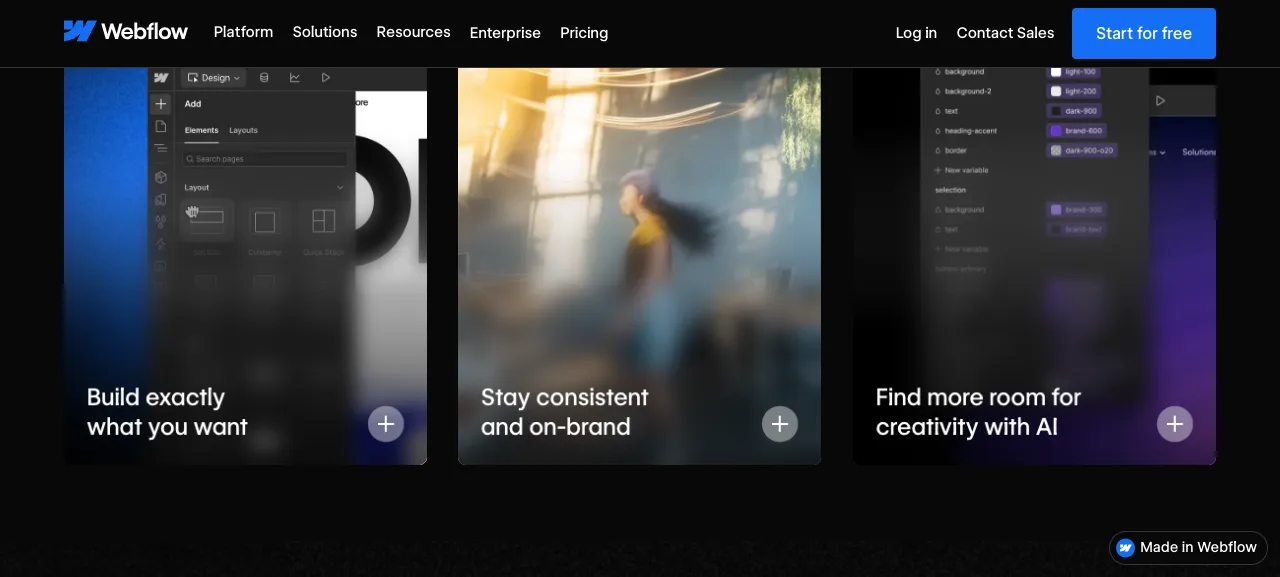
Task: Click the Section layout icon in the first card
Action: tap(207, 221)
